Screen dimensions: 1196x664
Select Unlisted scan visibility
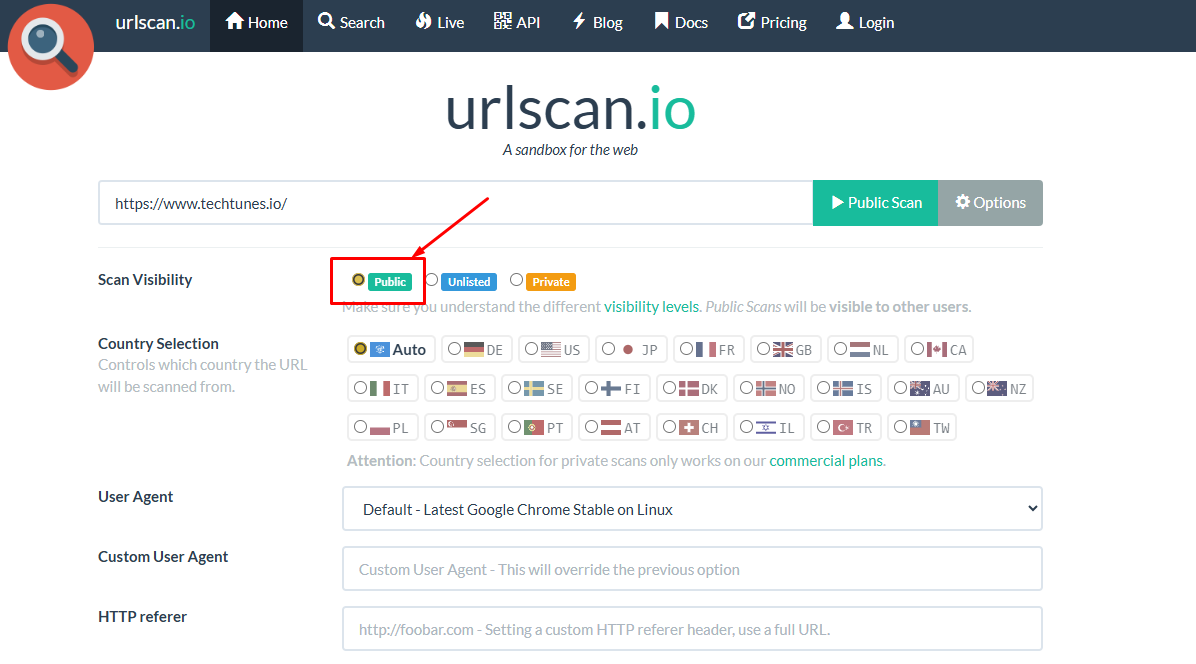[x=432, y=280]
